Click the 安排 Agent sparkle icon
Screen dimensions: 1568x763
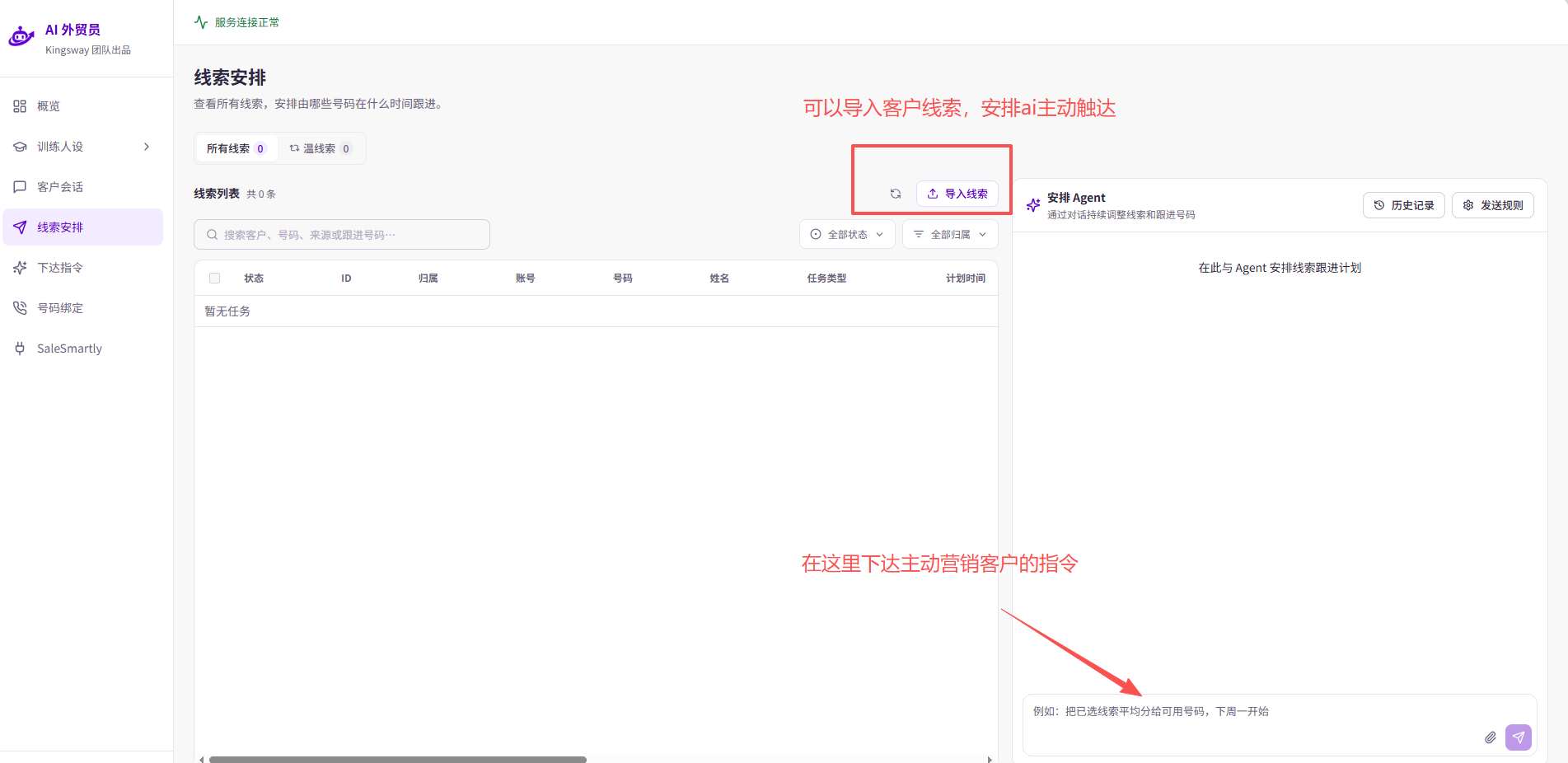coord(1033,205)
